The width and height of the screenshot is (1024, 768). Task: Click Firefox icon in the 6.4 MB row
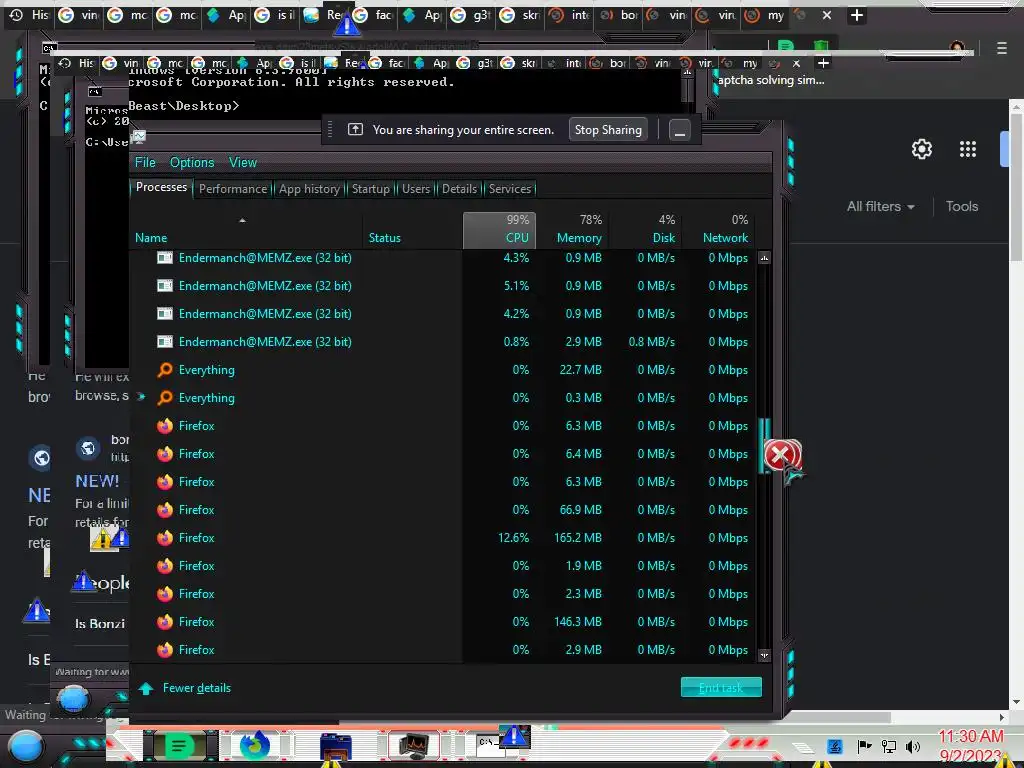tap(165, 454)
